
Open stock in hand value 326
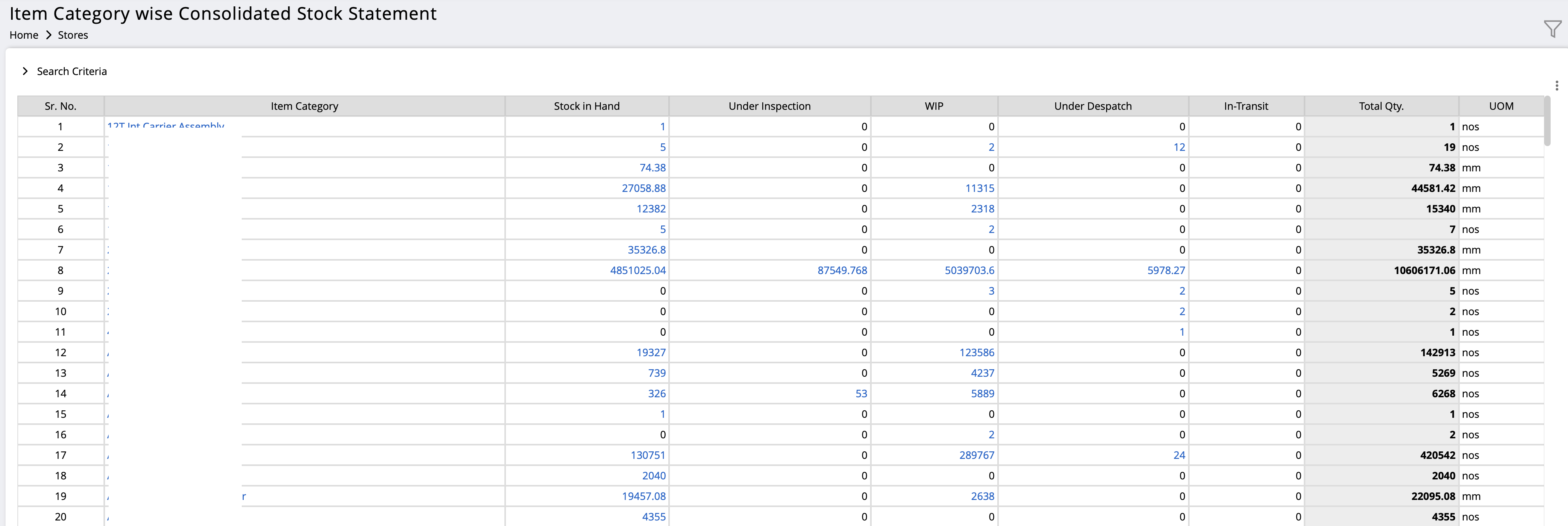(657, 394)
